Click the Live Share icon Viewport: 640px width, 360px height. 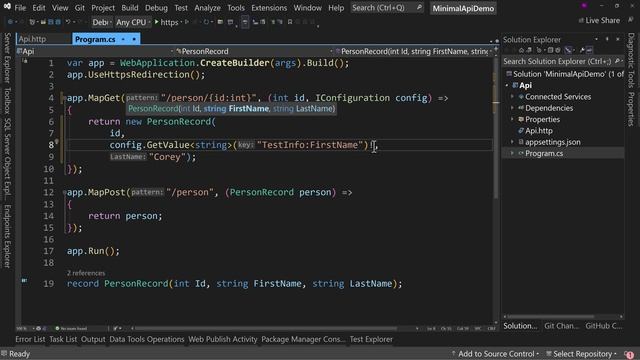(x=581, y=20)
